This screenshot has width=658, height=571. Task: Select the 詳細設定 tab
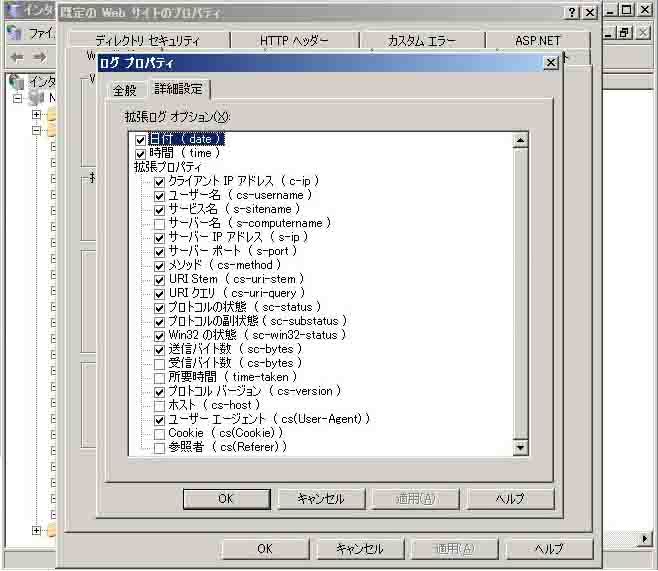tap(178, 89)
